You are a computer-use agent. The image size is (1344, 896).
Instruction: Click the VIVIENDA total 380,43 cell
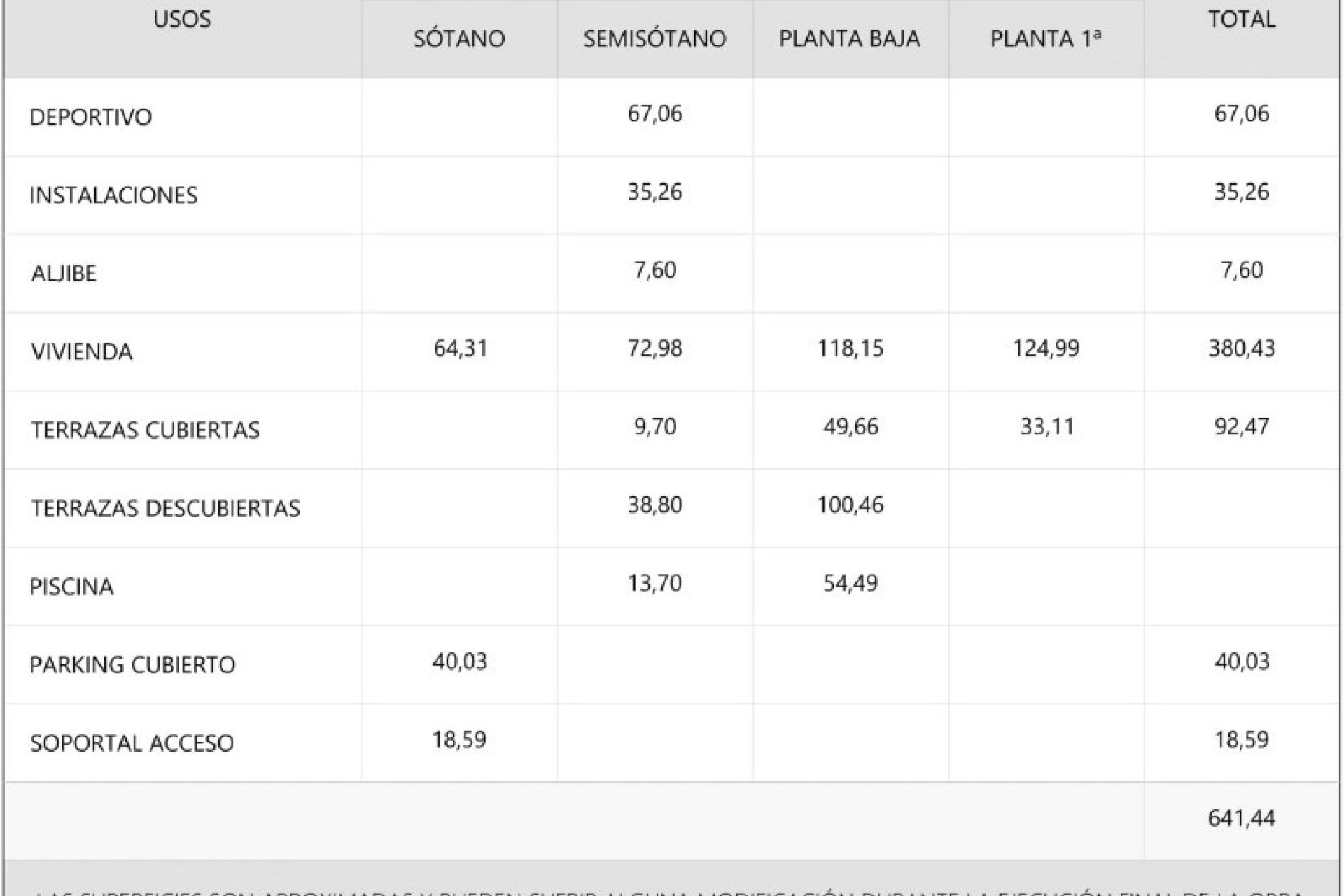click(x=1242, y=348)
